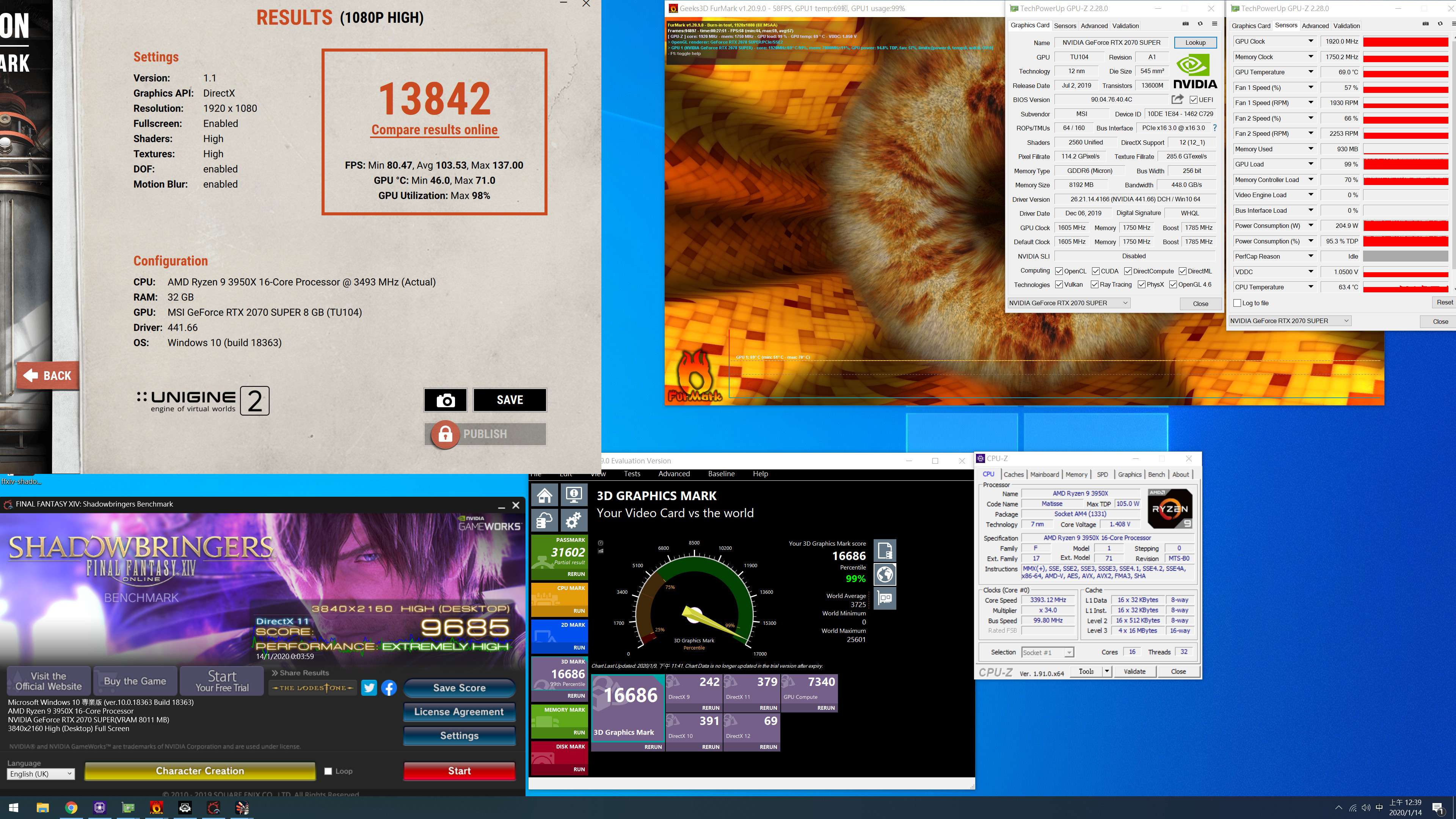The image size is (1456, 819).
Task: Toggle DirectCompute checkbox in GPU-Z
Action: [1128, 271]
